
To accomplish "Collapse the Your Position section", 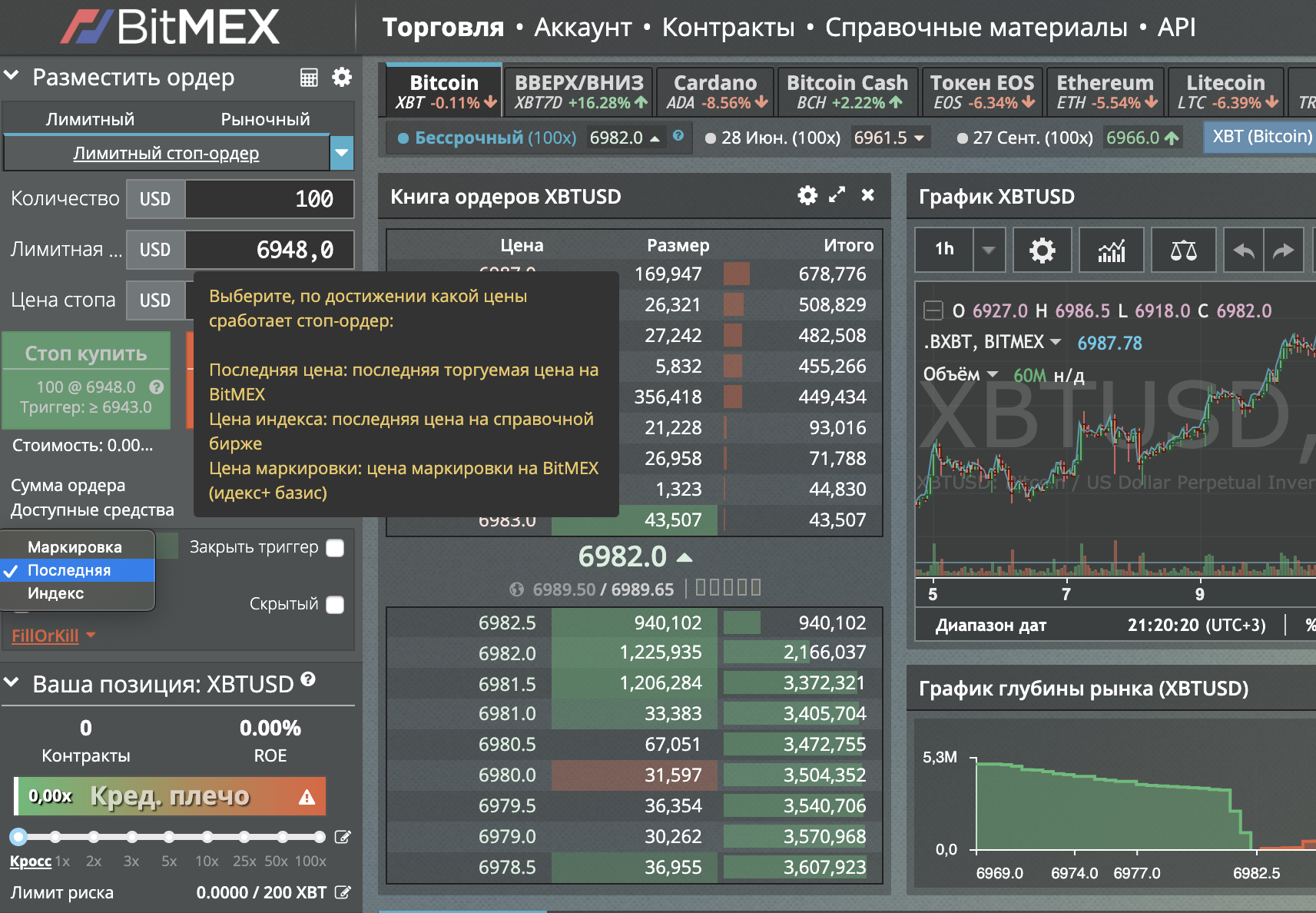I will tap(12, 682).
